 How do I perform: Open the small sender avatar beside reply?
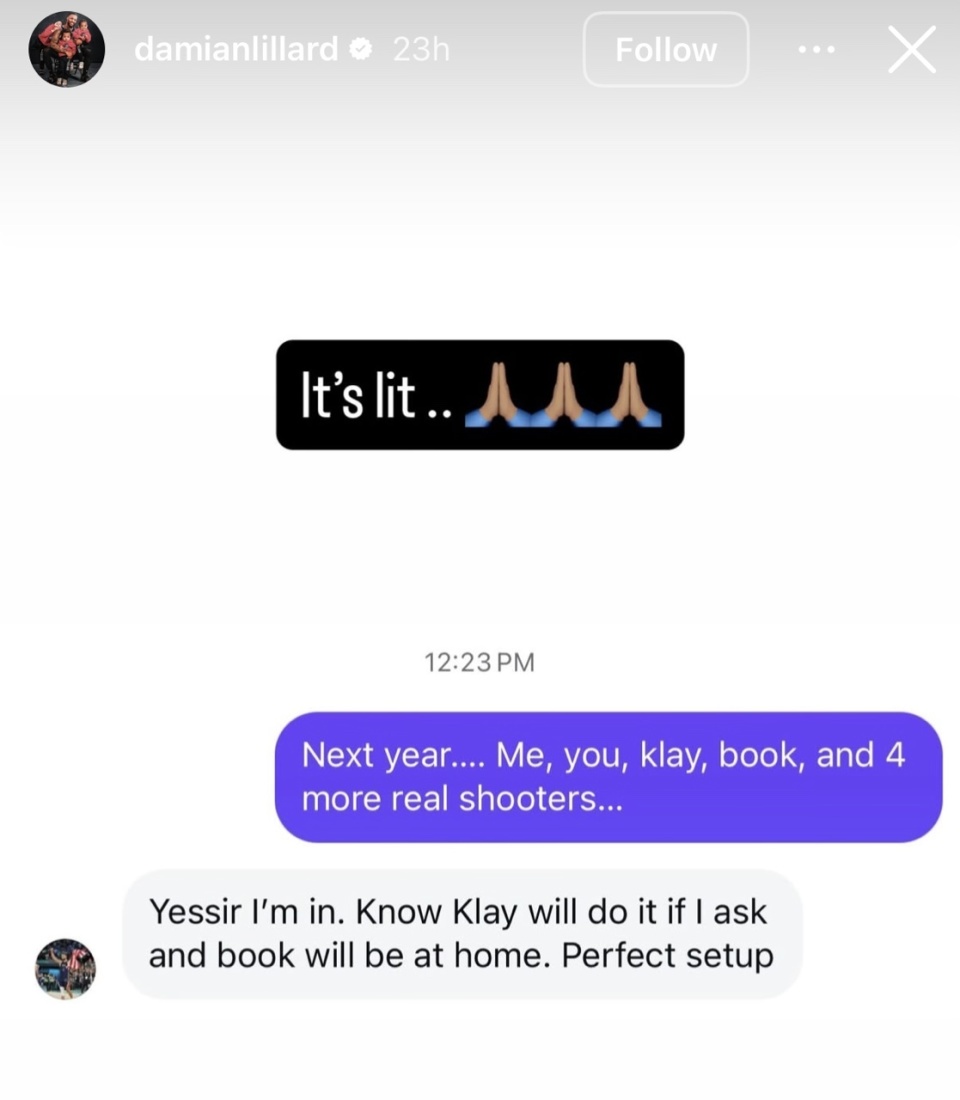pyautogui.click(x=65, y=969)
